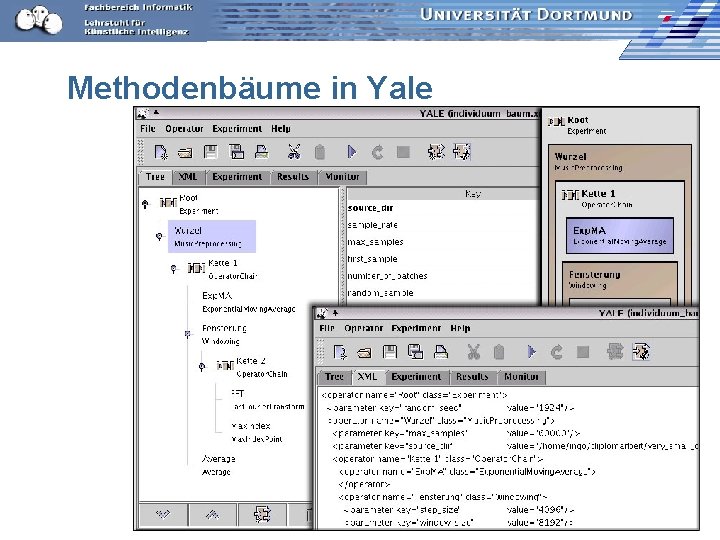720x540 pixels.
Task: Click Save disk icon in back YALE window
Action: point(211,152)
